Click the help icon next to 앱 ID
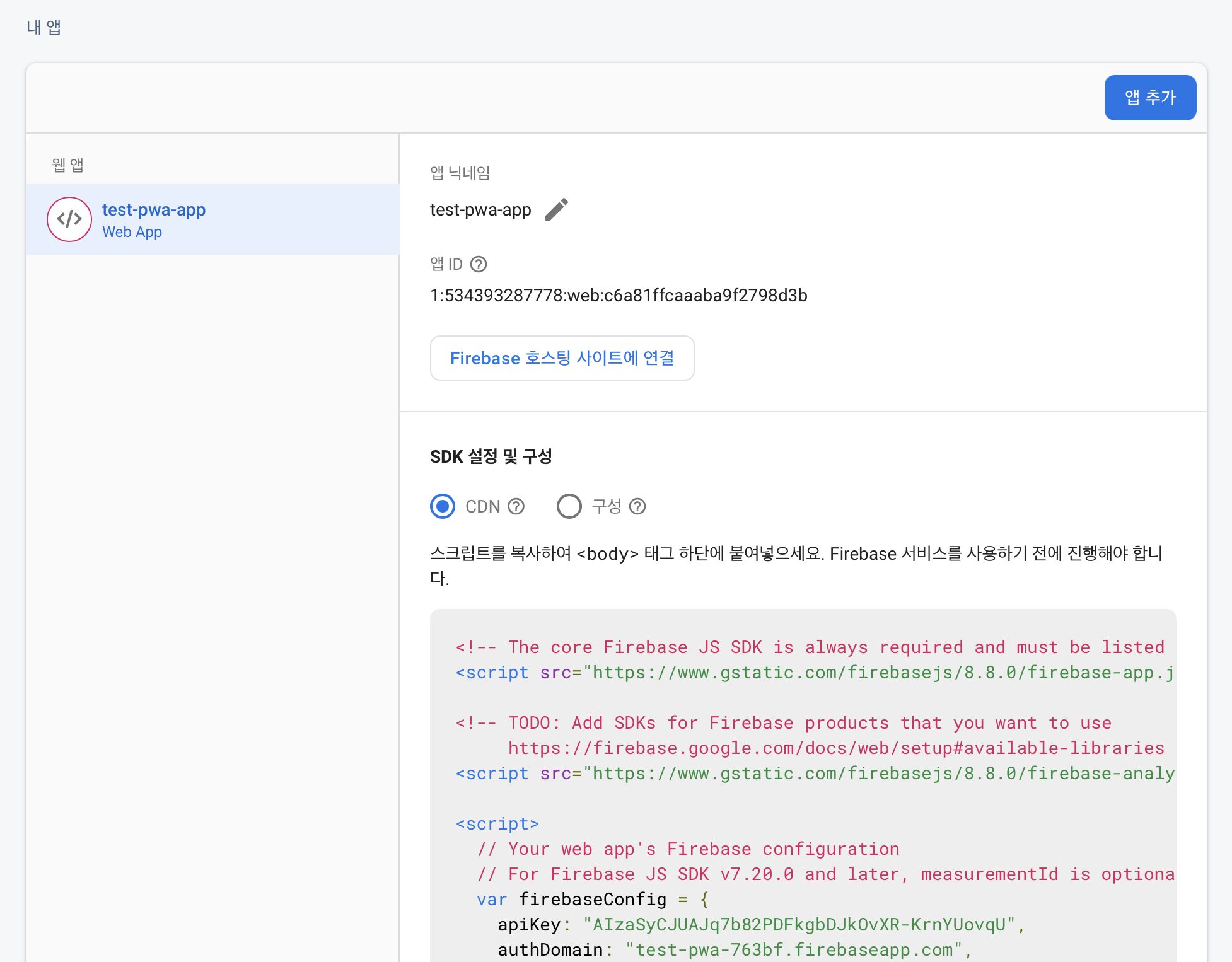 click(479, 264)
